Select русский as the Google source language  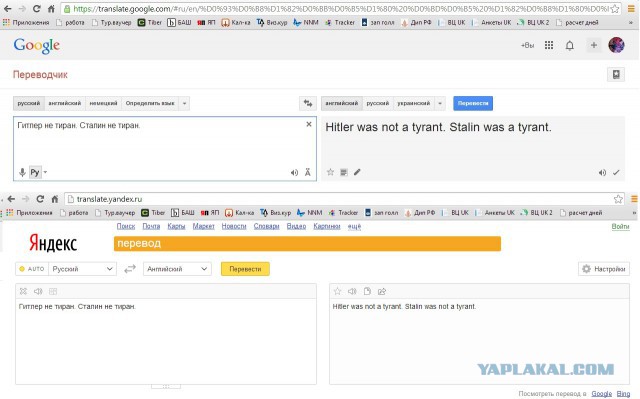tap(29, 103)
